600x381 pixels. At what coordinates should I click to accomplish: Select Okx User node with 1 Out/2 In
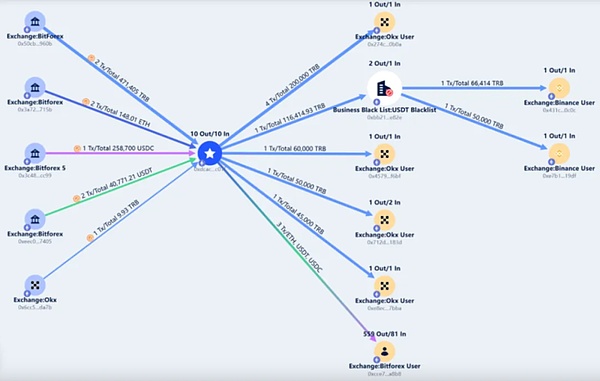click(384, 220)
